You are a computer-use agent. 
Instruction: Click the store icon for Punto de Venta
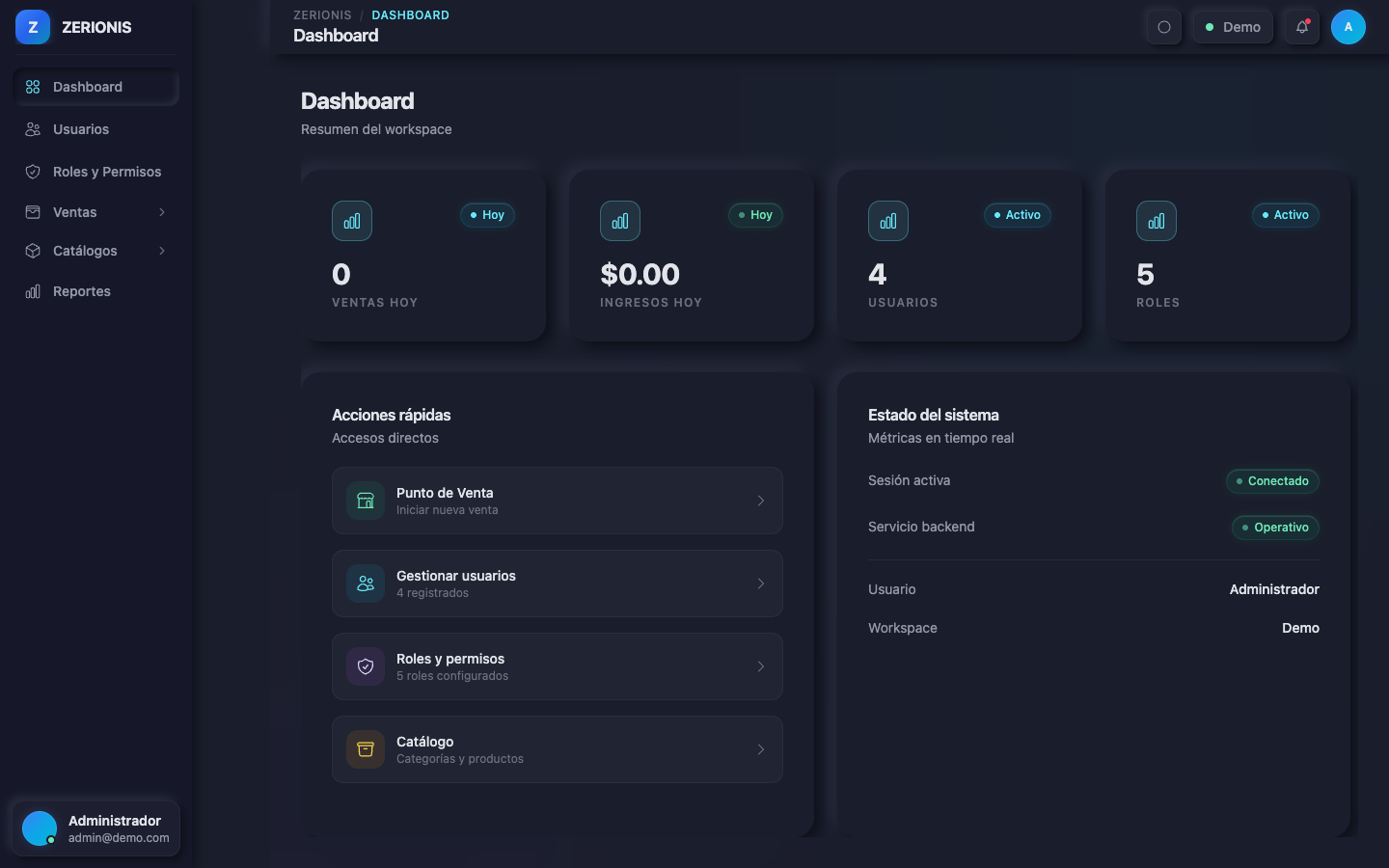point(366,501)
